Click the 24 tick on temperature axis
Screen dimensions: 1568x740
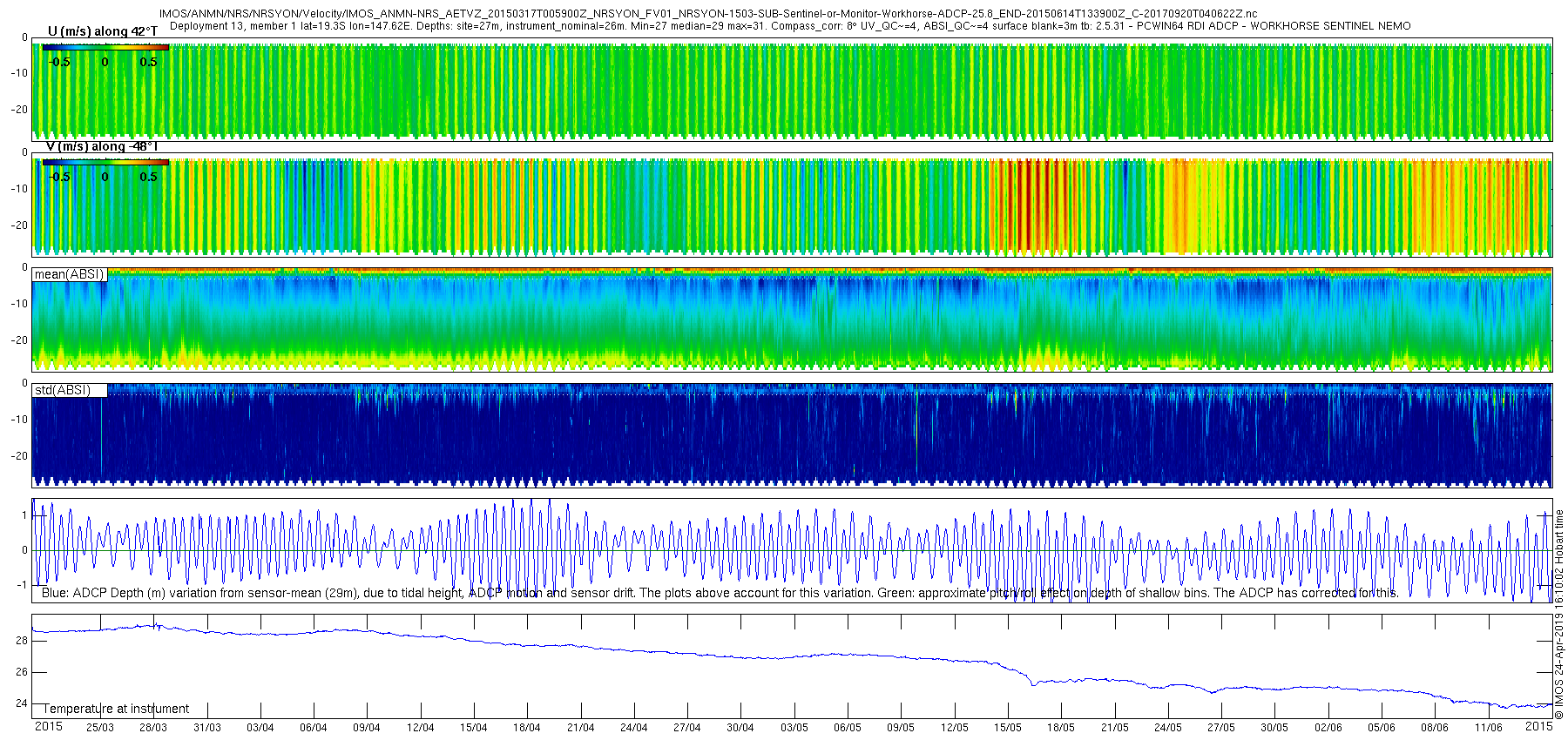tap(22, 703)
